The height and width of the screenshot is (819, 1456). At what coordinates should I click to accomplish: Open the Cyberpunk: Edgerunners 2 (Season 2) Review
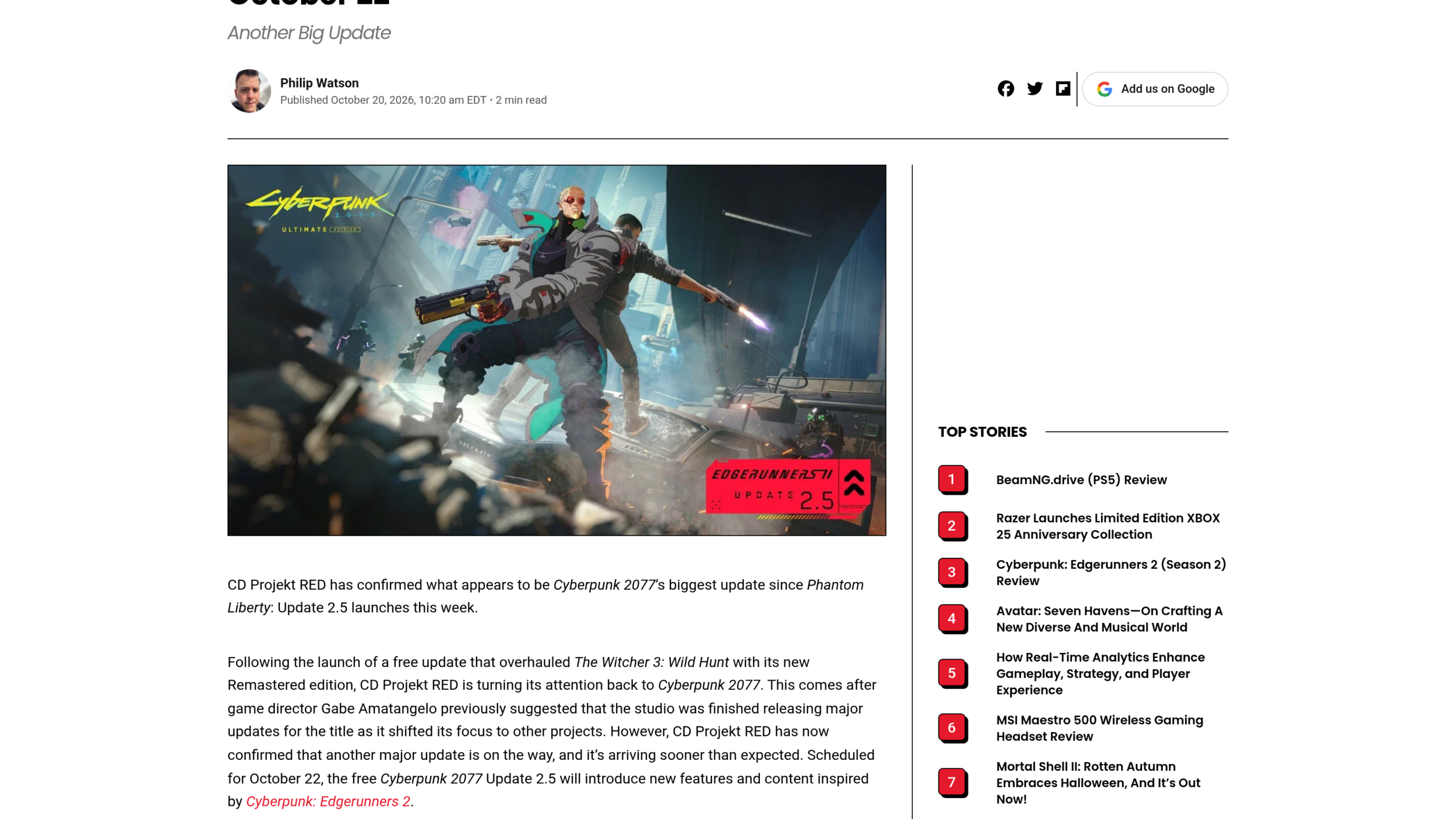(1111, 572)
